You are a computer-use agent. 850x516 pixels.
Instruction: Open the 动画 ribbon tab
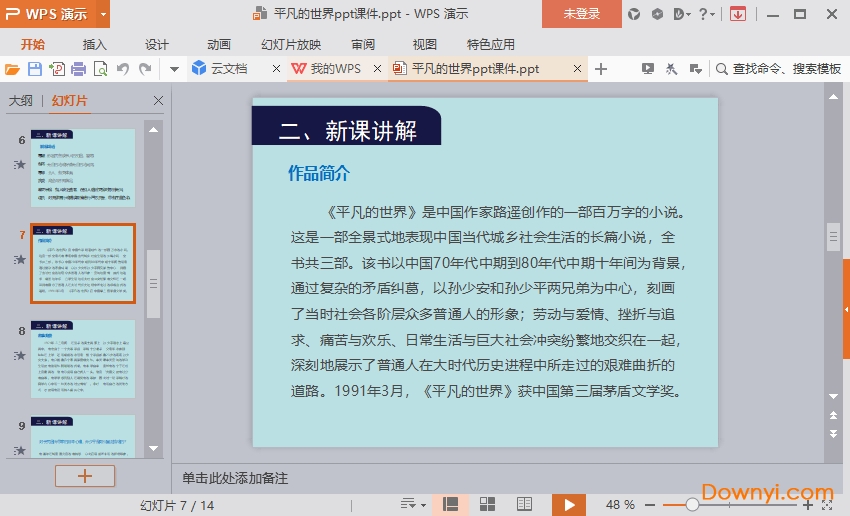pyautogui.click(x=219, y=44)
